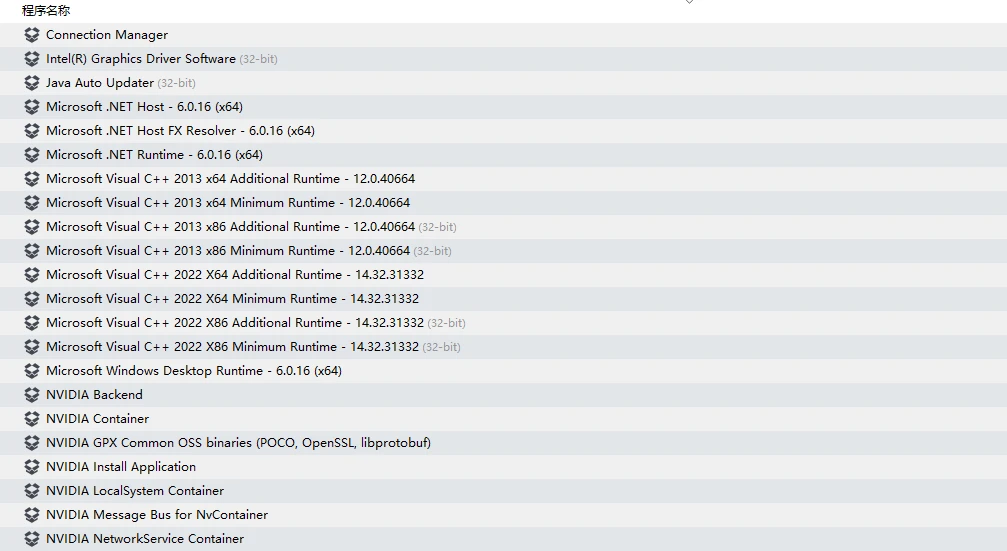Click the NVIDIA Backend entry icon
Screen dimensions: 1007x551
[x=31, y=394]
